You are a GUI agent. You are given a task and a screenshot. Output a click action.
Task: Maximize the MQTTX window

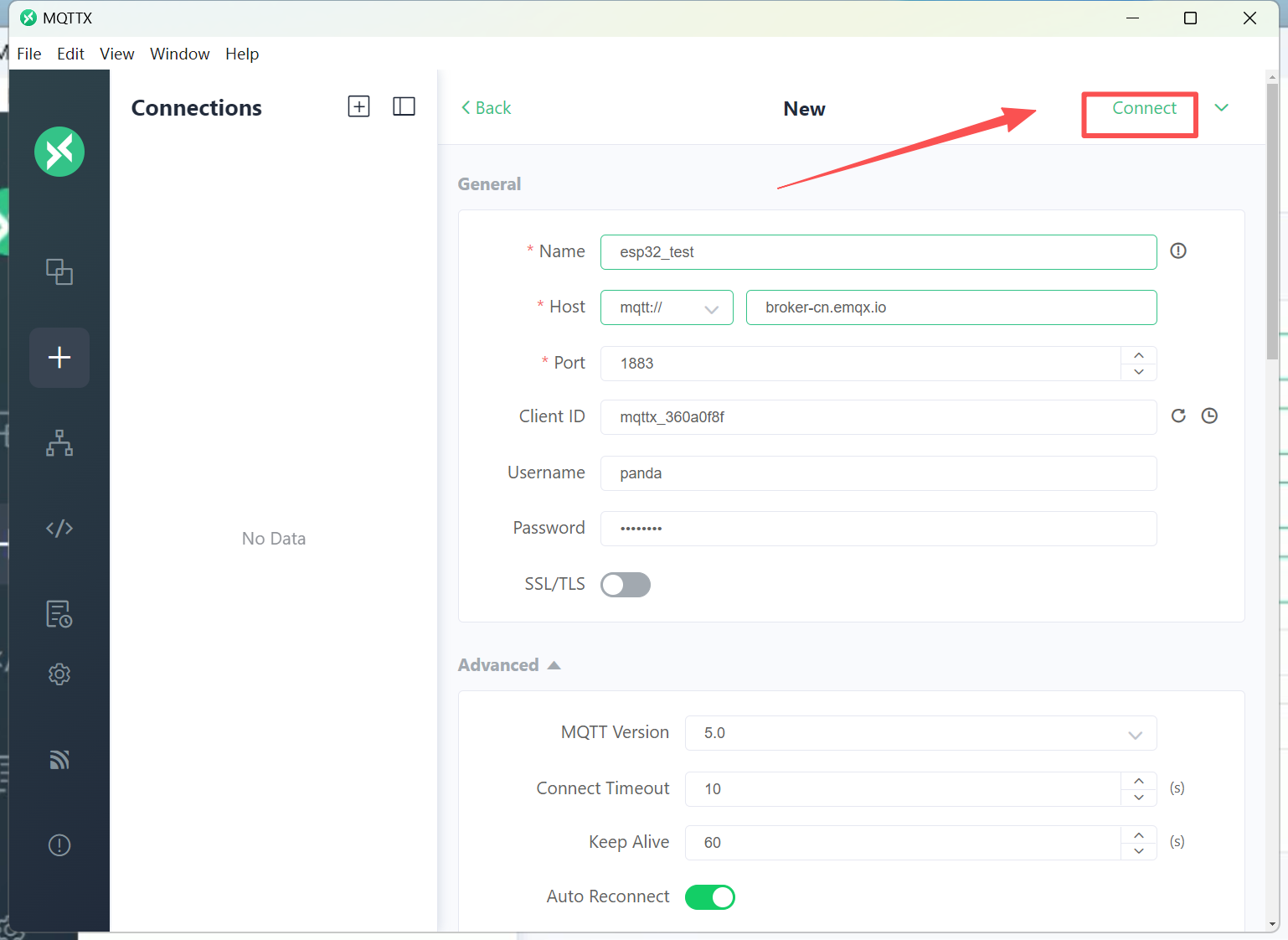tap(1190, 18)
